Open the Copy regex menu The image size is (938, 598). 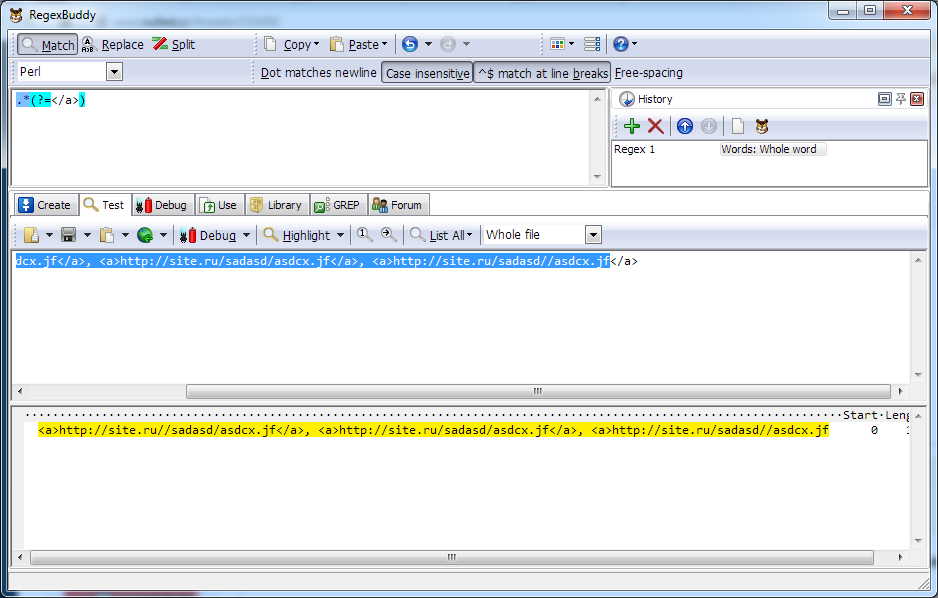pos(292,44)
